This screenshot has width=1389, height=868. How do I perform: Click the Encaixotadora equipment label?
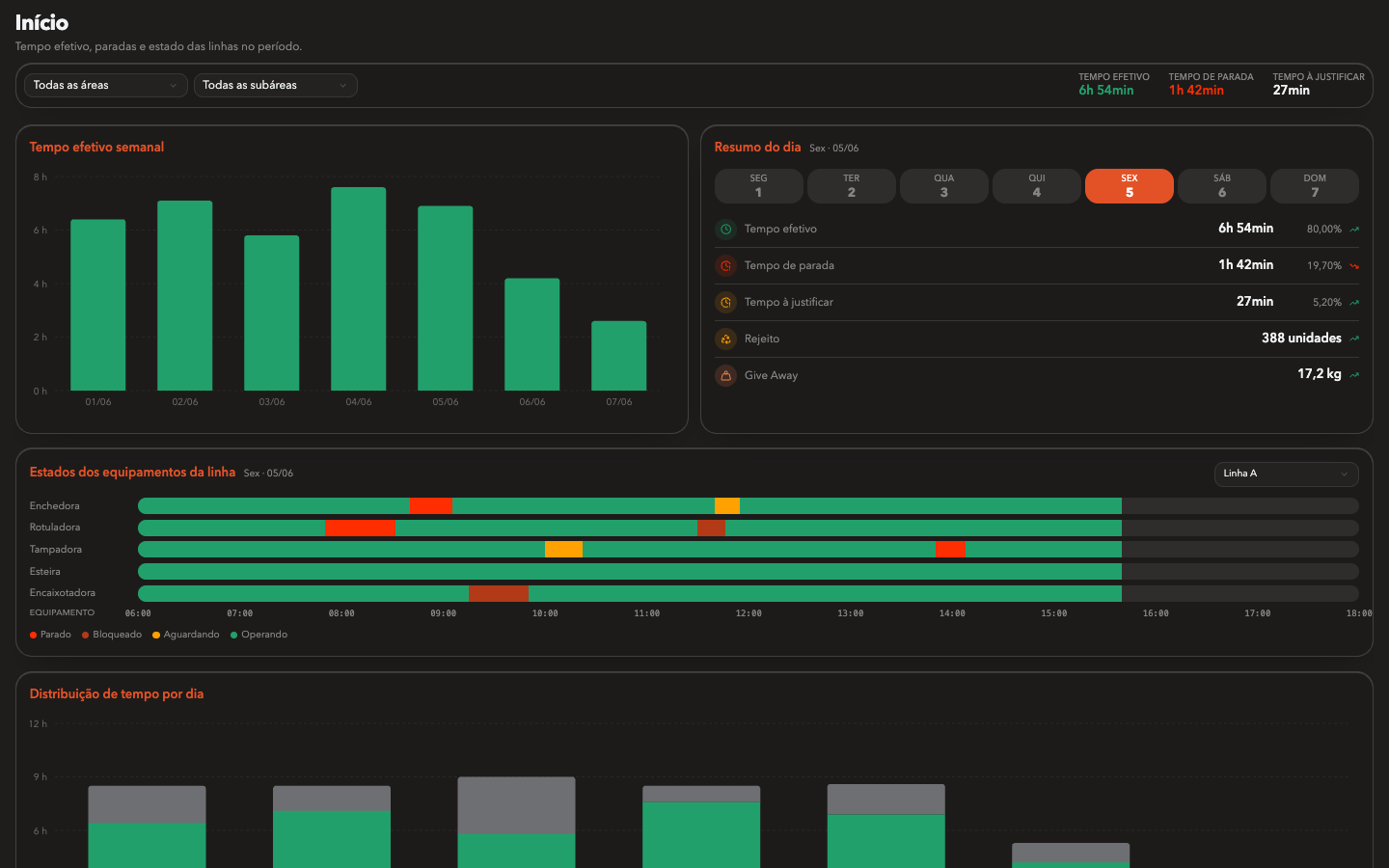[x=63, y=593]
